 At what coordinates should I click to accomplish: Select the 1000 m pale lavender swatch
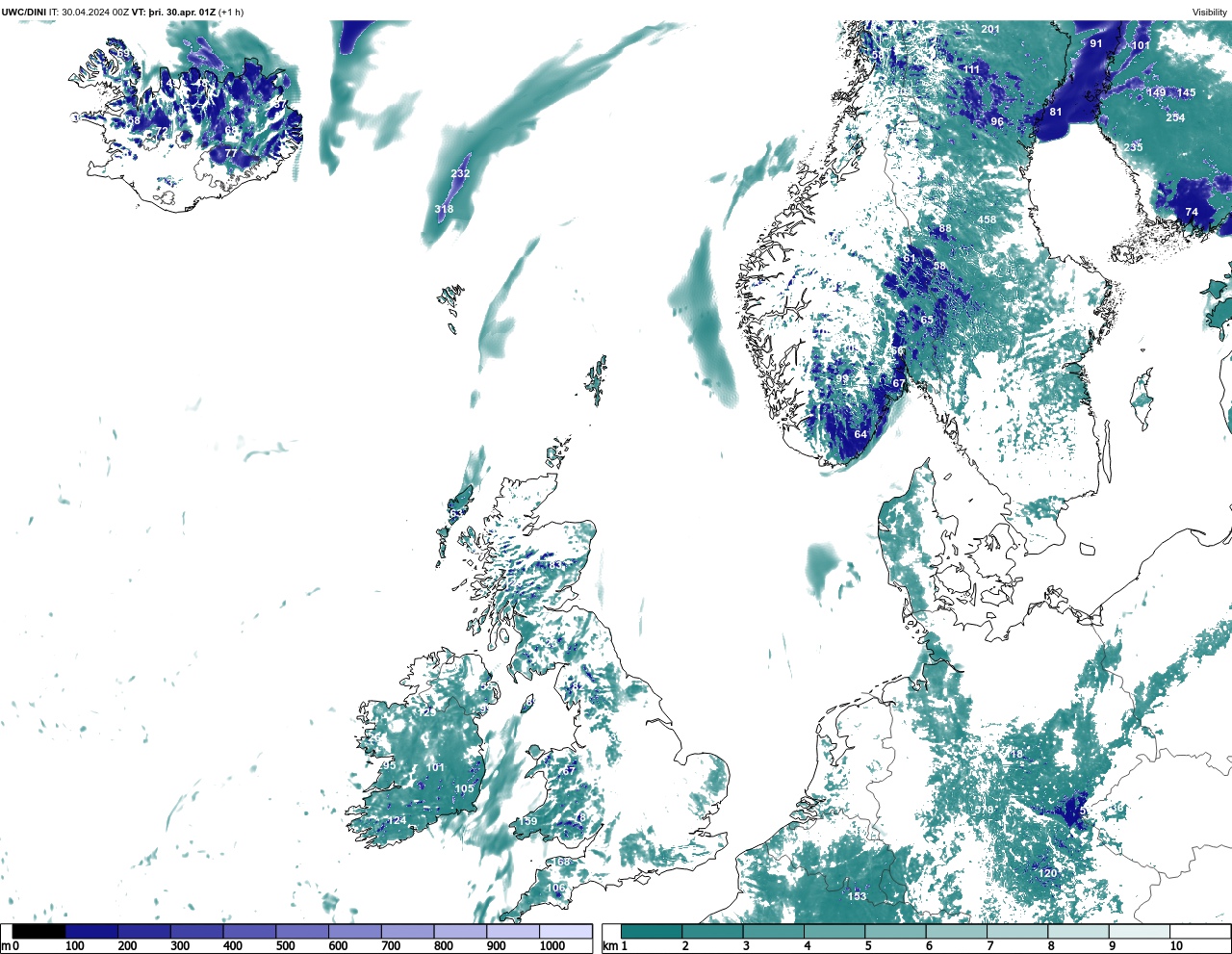pyautogui.click(x=565, y=931)
